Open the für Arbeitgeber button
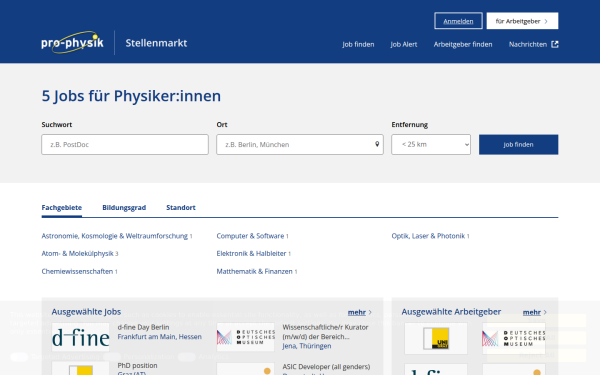The height and width of the screenshot is (375, 600). click(x=522, y=21)
